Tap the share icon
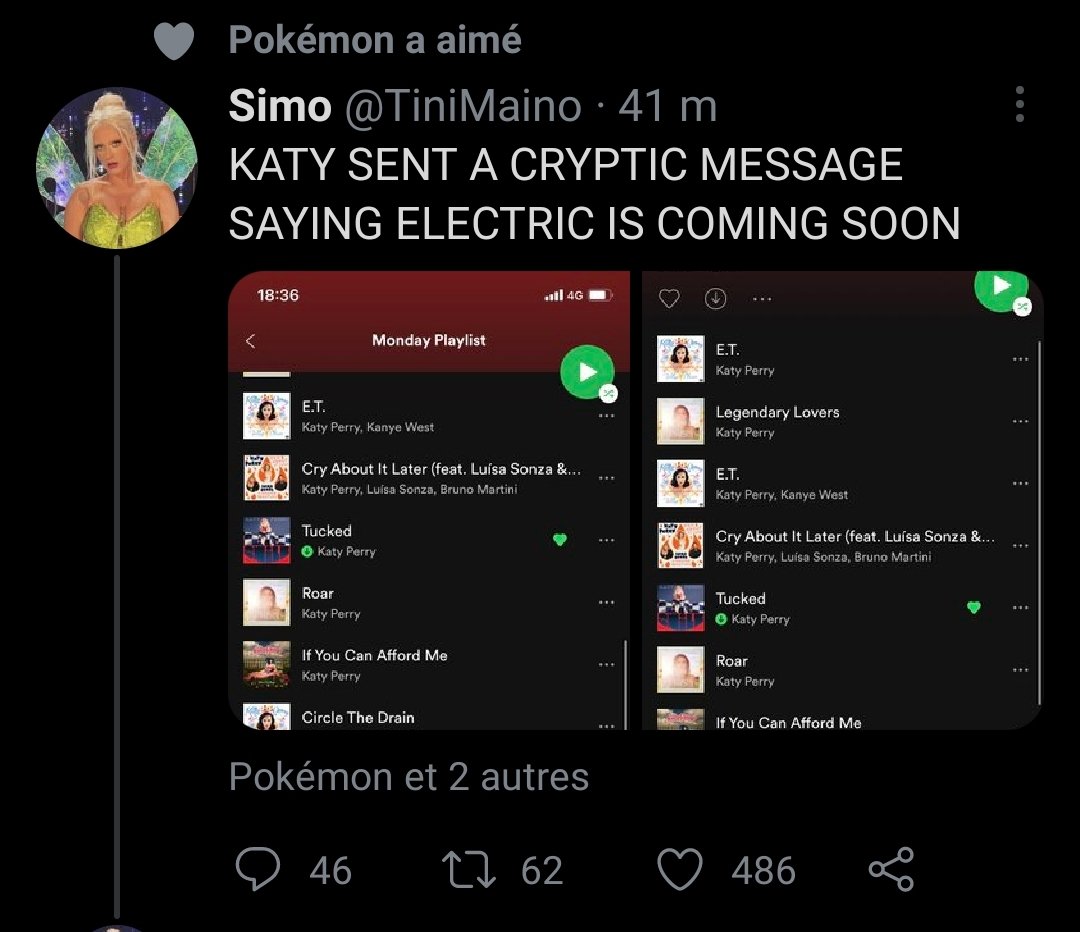The height and width of the screenshot is (932, 1080). click(891, 869)
